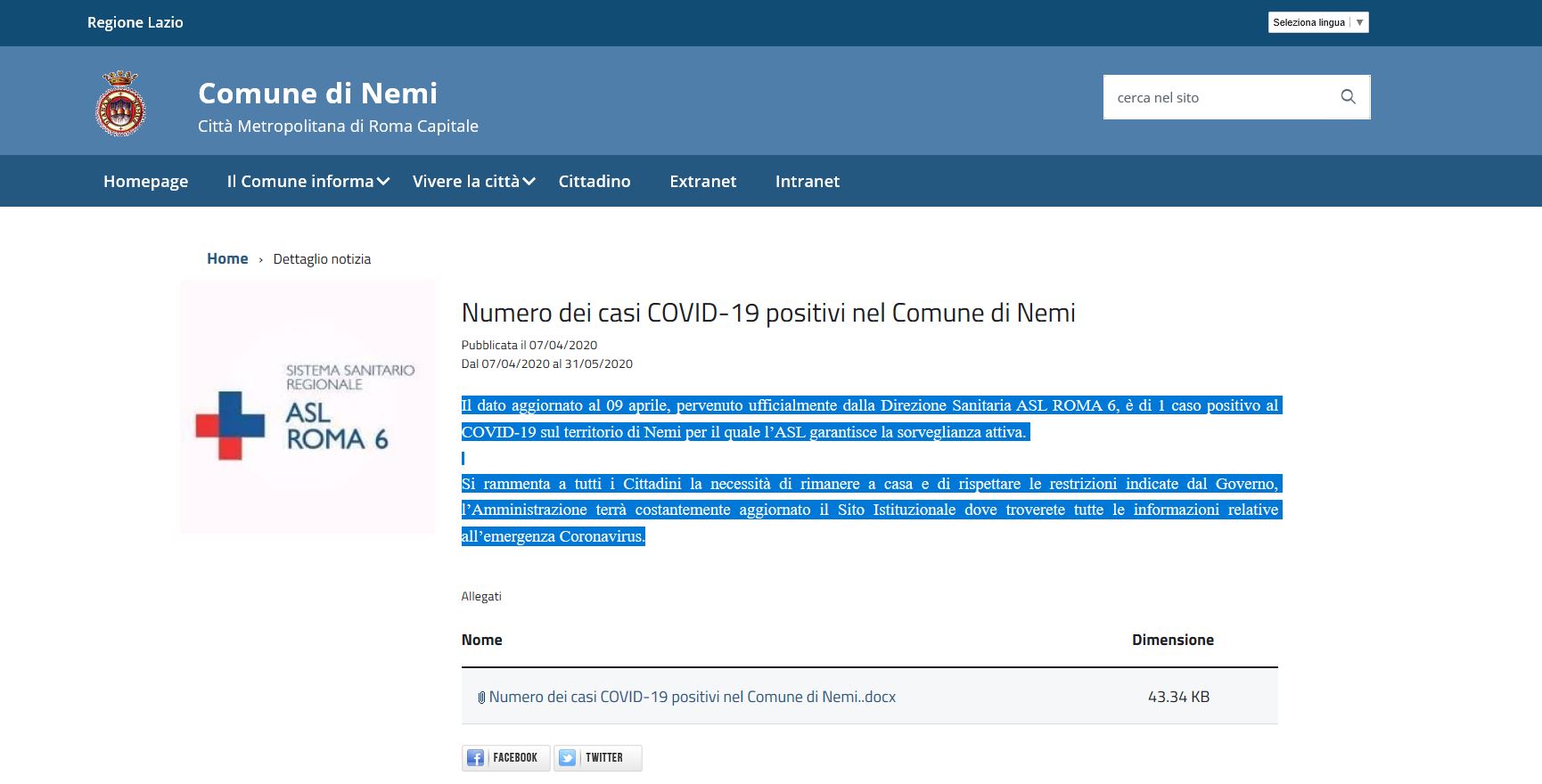Image resolution: width=1542 pixels, height=784 pixels.
Task: Open Extranet menu item
Action: click(x=703, y=181)
